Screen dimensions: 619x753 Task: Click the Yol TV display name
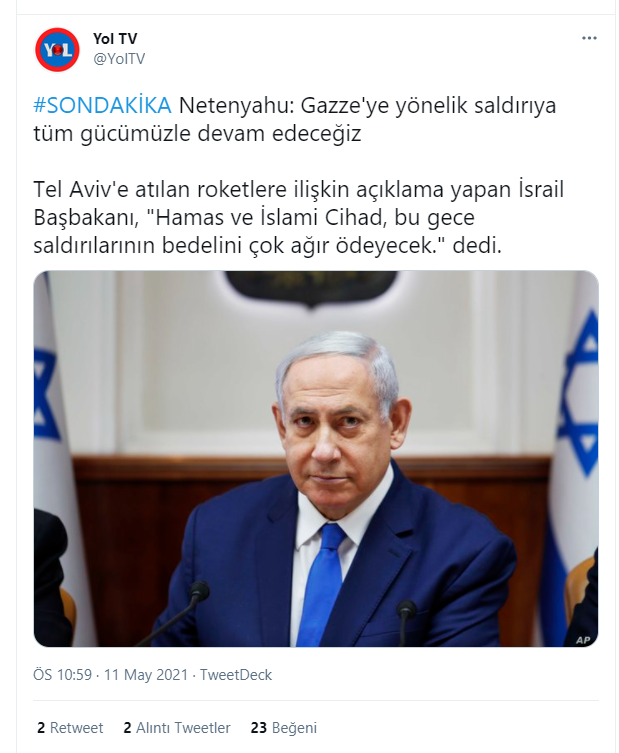pos(115,38)
